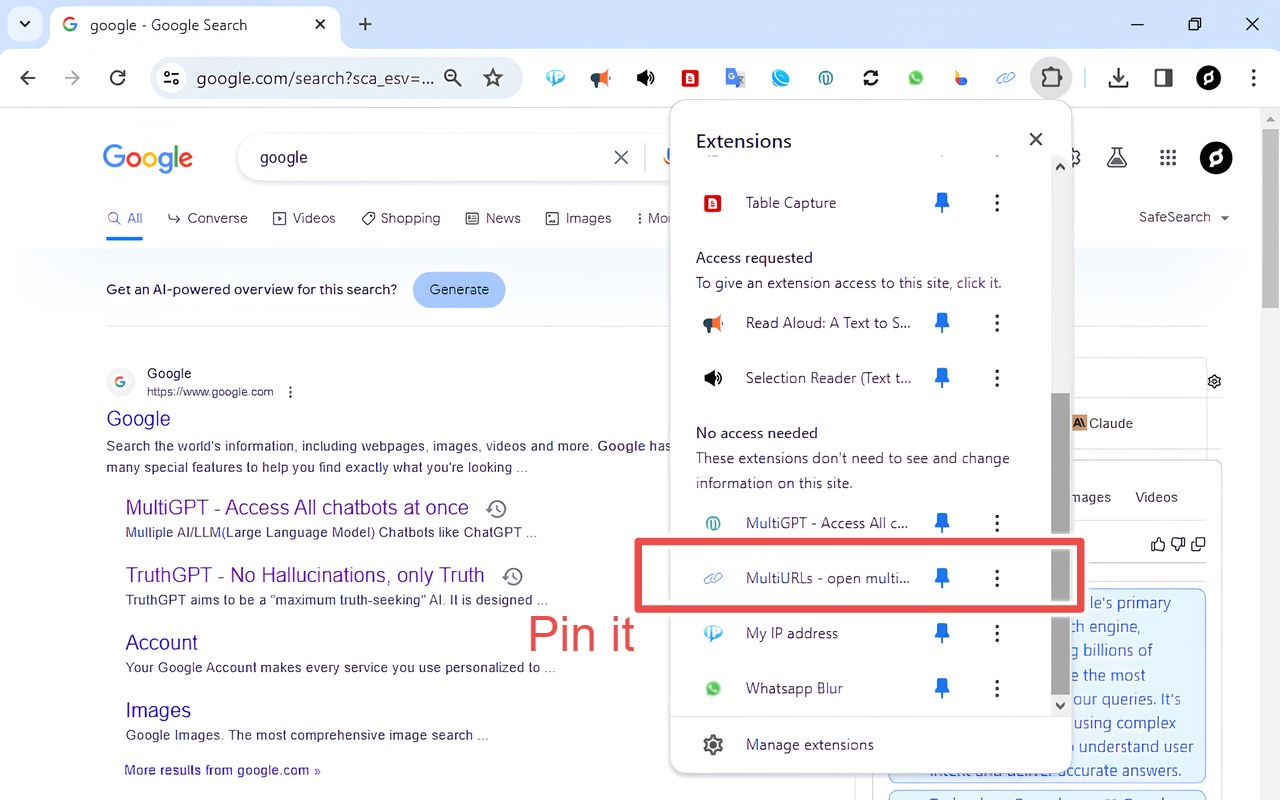Open more options for My IP address
This screenshot has height=800, width=1280.
click(997, 633)
